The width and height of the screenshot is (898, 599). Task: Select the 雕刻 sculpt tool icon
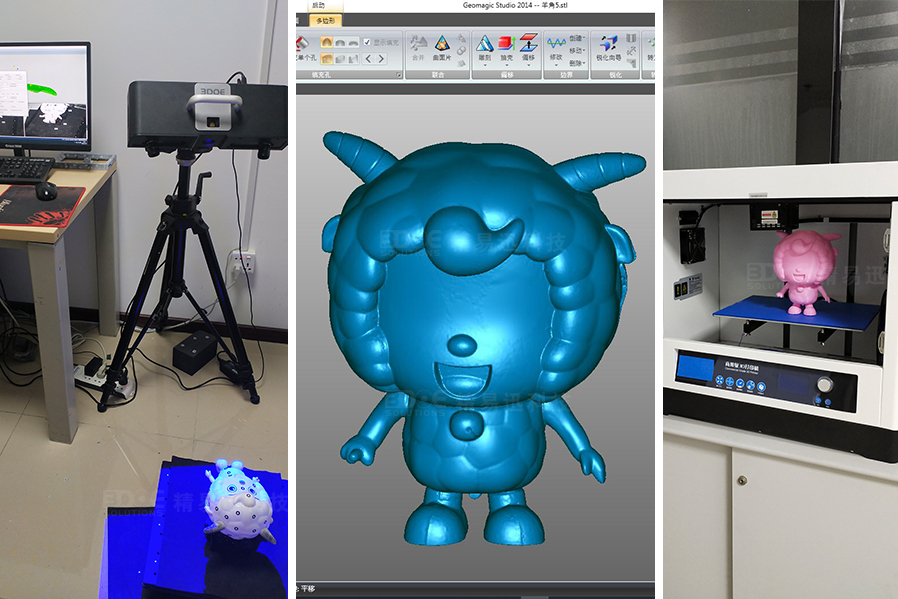(x=484, y=46)
